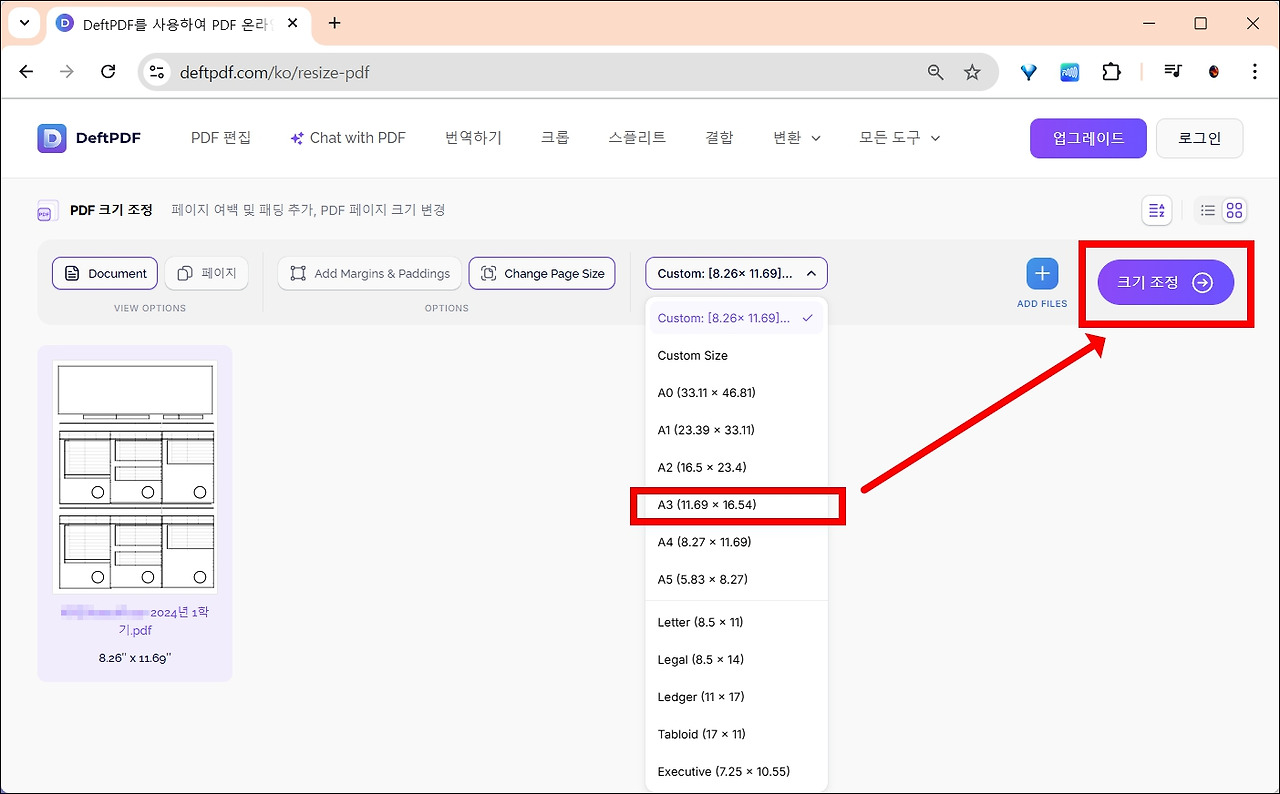Click the 업그레이드 button
This screenshot has width=1280, height=794.
[1088, 139]
